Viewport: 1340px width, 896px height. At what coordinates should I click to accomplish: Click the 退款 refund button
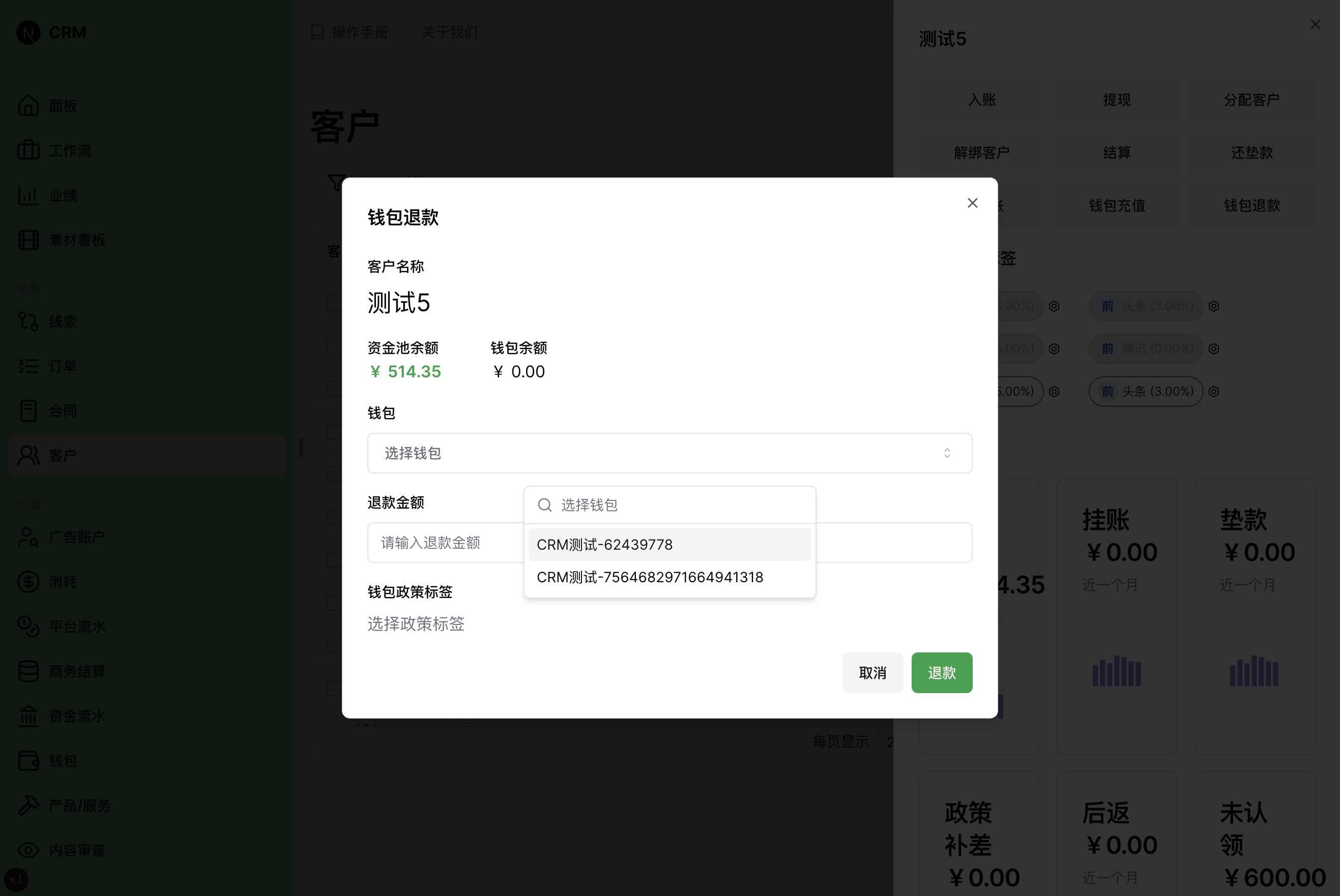(x=941, y=673)
